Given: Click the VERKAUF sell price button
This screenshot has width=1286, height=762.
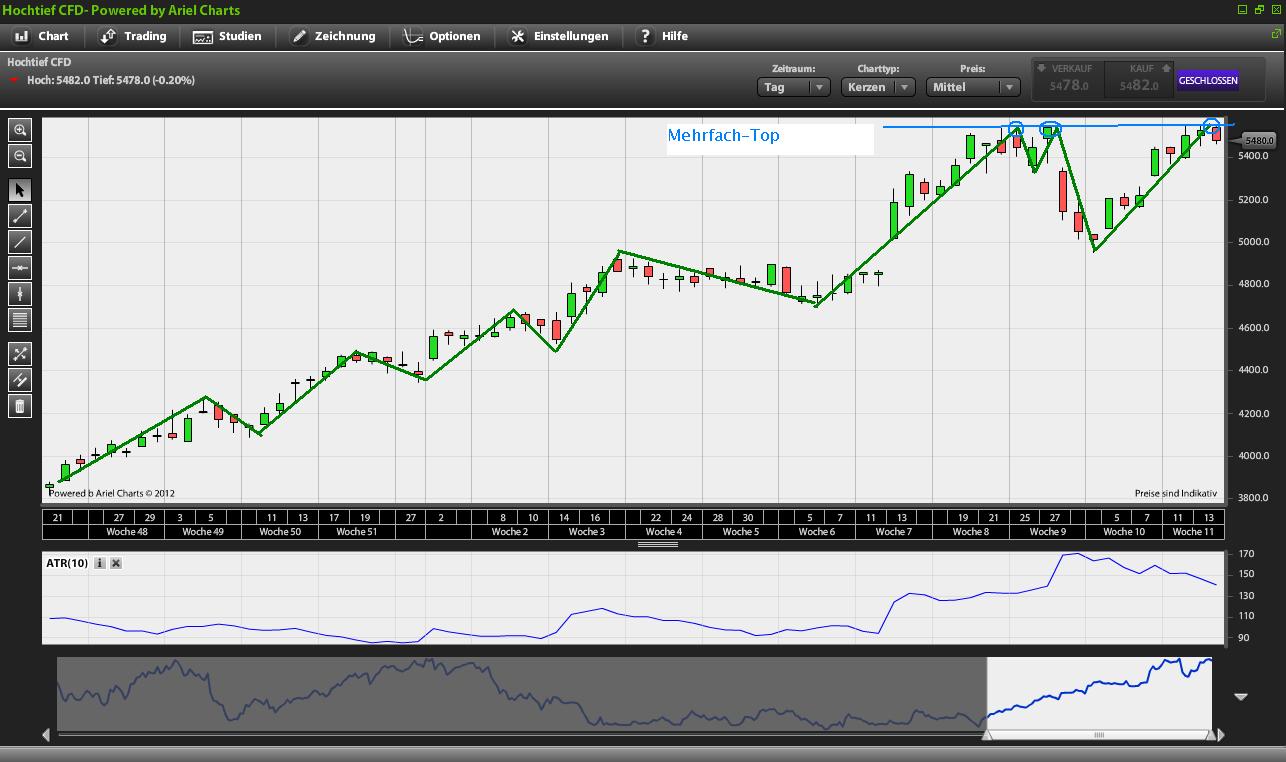Looking at the screenshot, I should click(x=1068, y=79).
